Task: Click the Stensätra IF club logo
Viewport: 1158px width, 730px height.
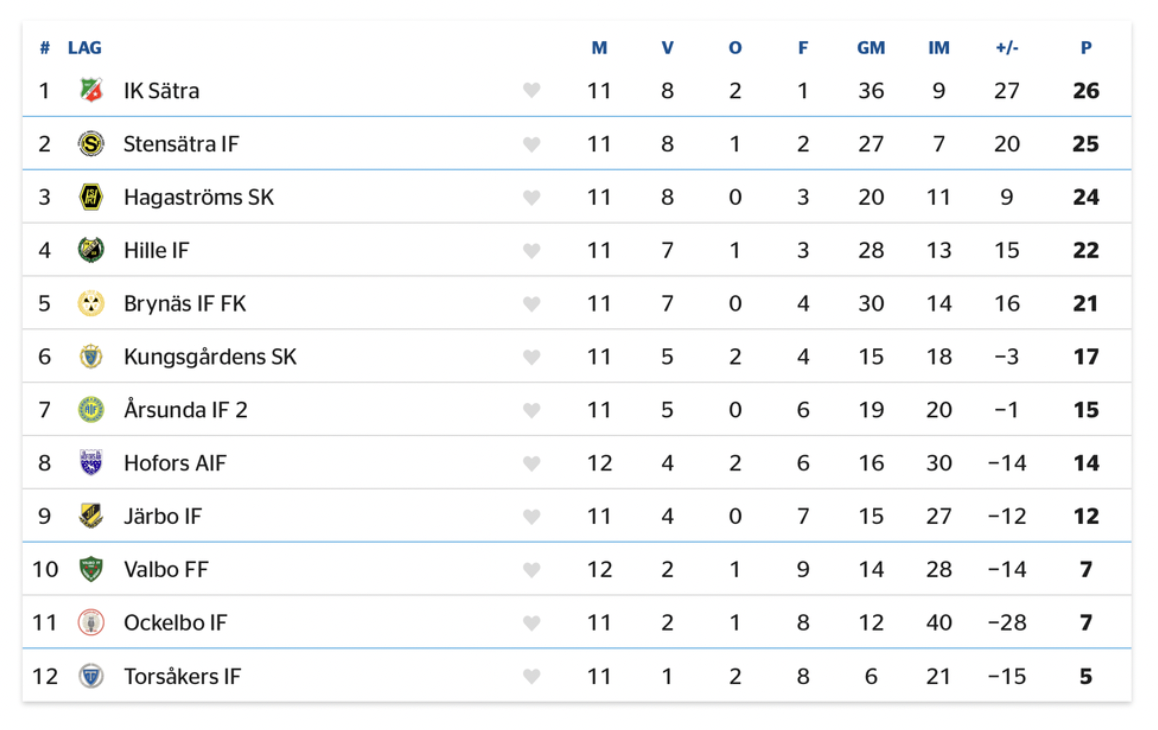Action: point(91,143)
